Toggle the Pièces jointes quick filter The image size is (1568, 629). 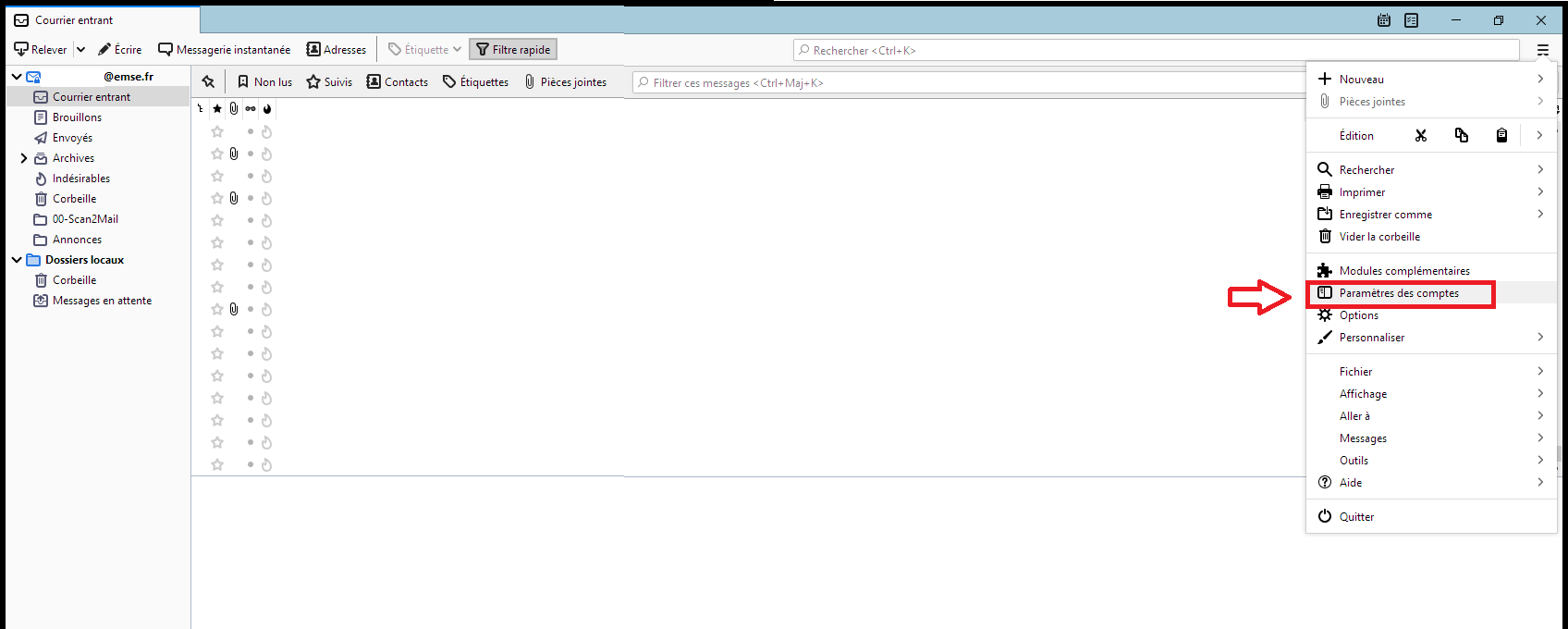tap(565, 82)
